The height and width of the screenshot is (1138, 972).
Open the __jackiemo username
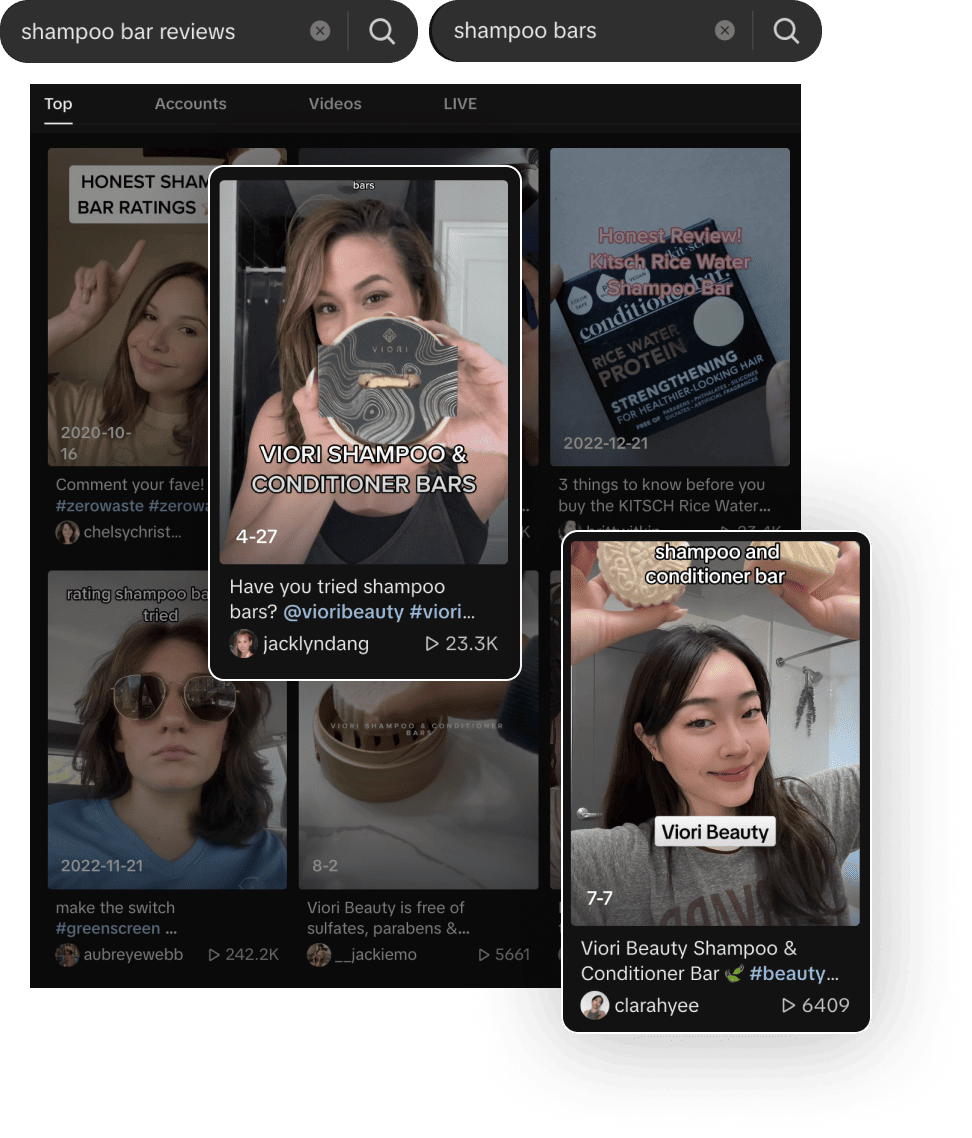(376, 954)
